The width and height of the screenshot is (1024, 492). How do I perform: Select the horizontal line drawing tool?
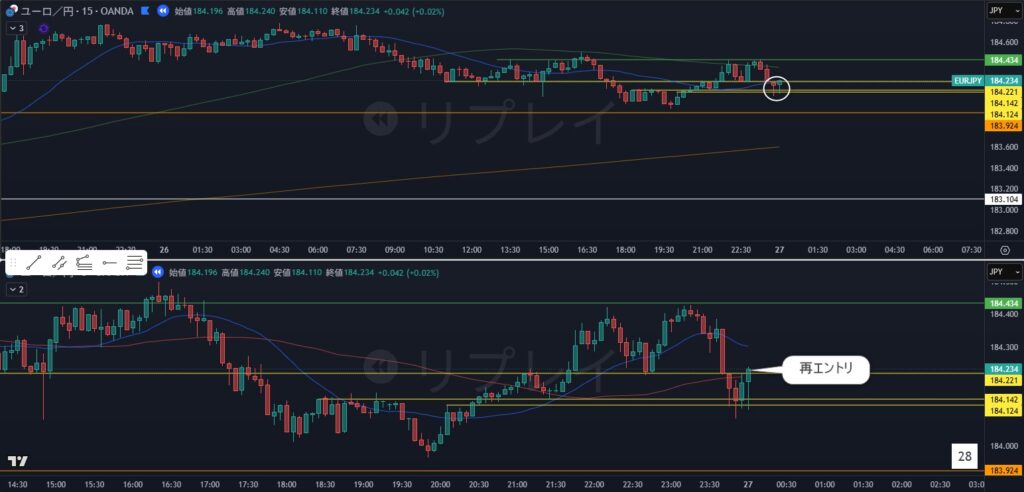tap(134, 263)
